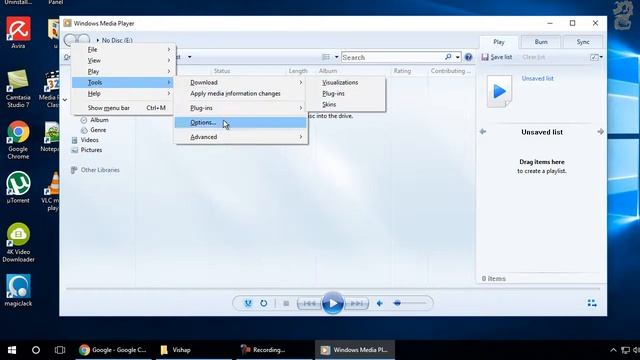Toggle shuffle mode
The height and width of the screenshot is (360, 640).
click(x=248, y=303)
